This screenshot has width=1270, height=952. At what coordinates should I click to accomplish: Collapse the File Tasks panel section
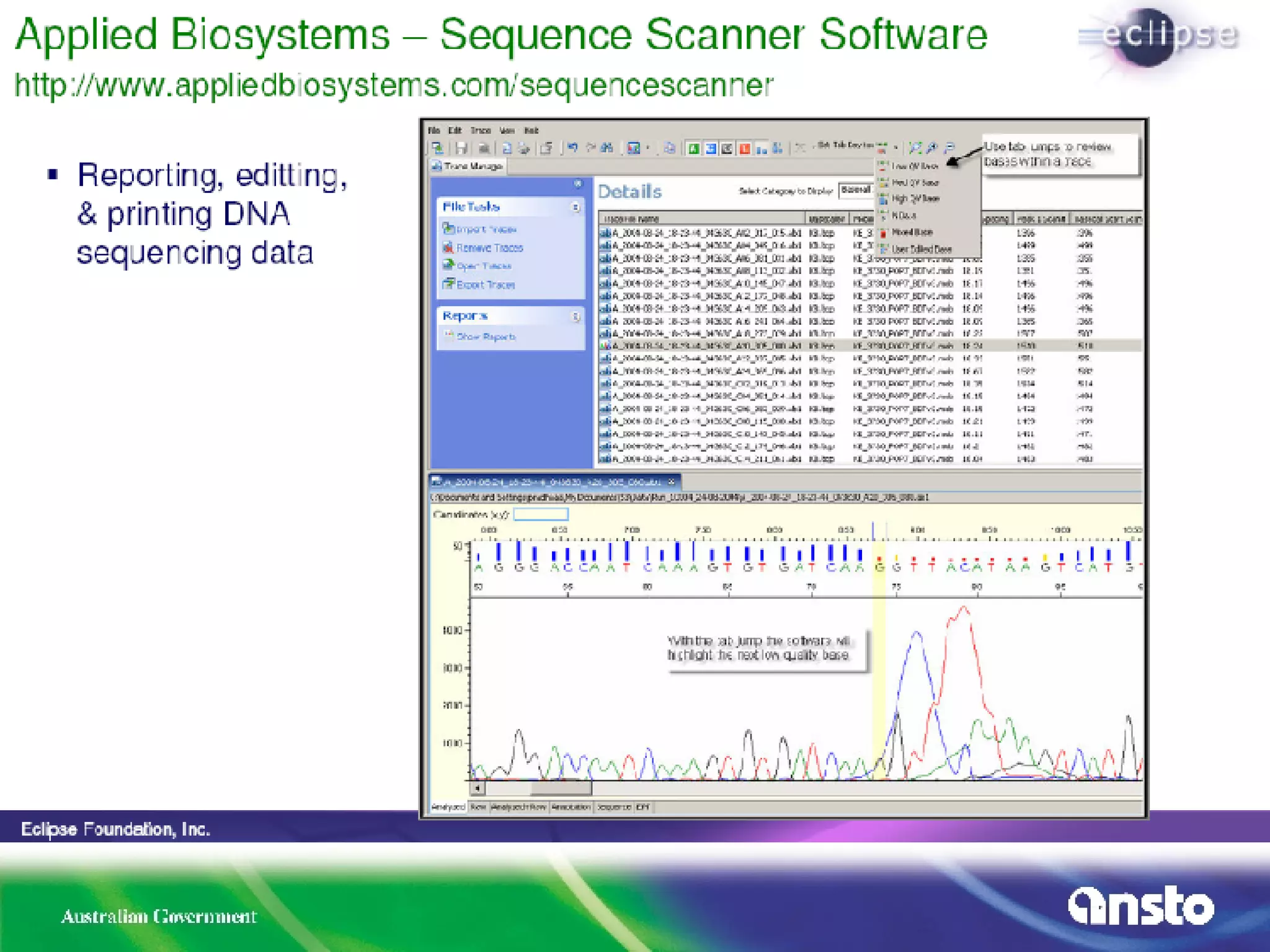pos(575,207)
